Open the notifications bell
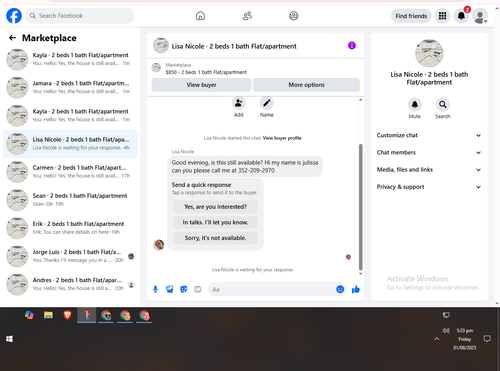 click(x=461, y=16)
